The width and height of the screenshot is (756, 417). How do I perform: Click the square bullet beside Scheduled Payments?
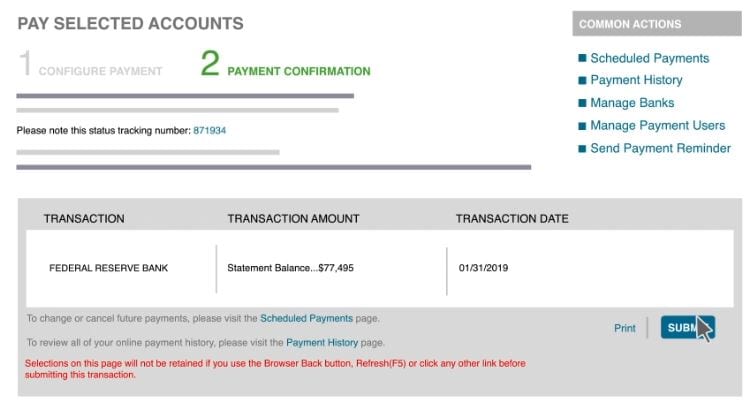click(x=581, y=59)
